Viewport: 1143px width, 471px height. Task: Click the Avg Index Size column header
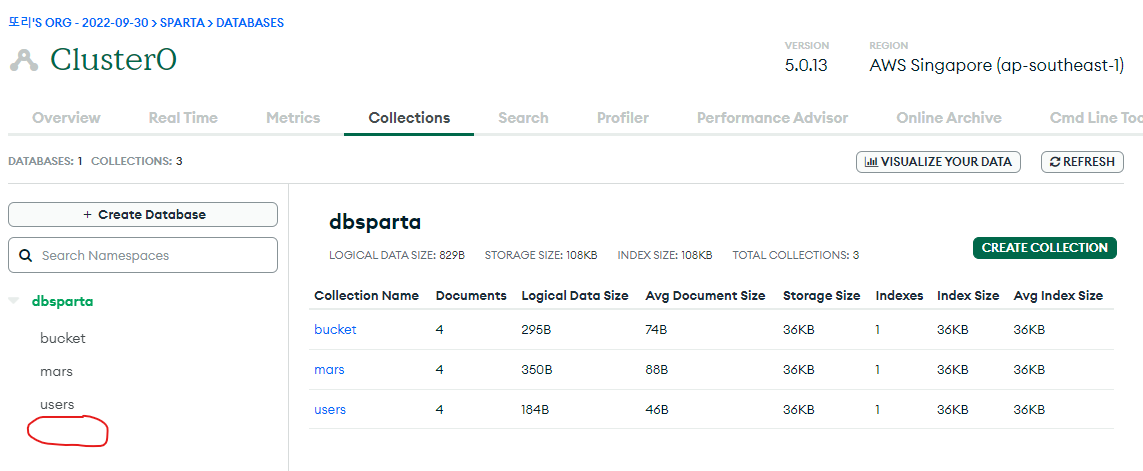(x=1058, y=296)
